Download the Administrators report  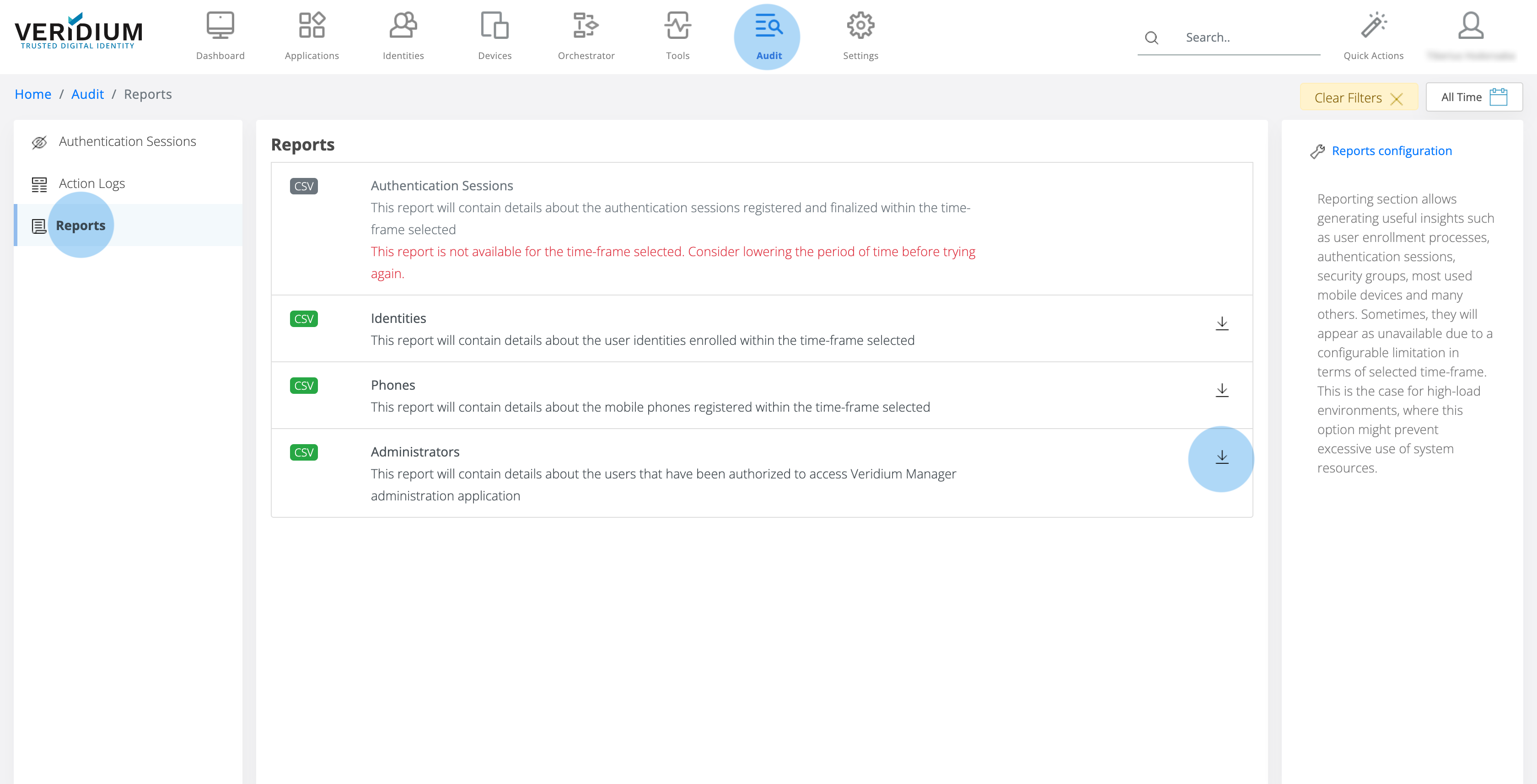(1222, 457)
